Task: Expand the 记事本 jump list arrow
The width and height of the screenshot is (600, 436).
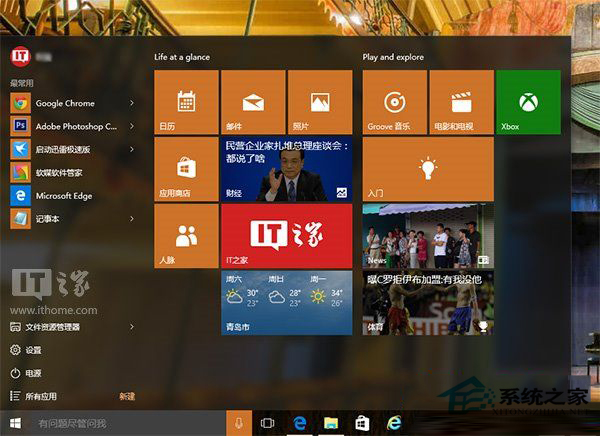Action: click(132, 218)
